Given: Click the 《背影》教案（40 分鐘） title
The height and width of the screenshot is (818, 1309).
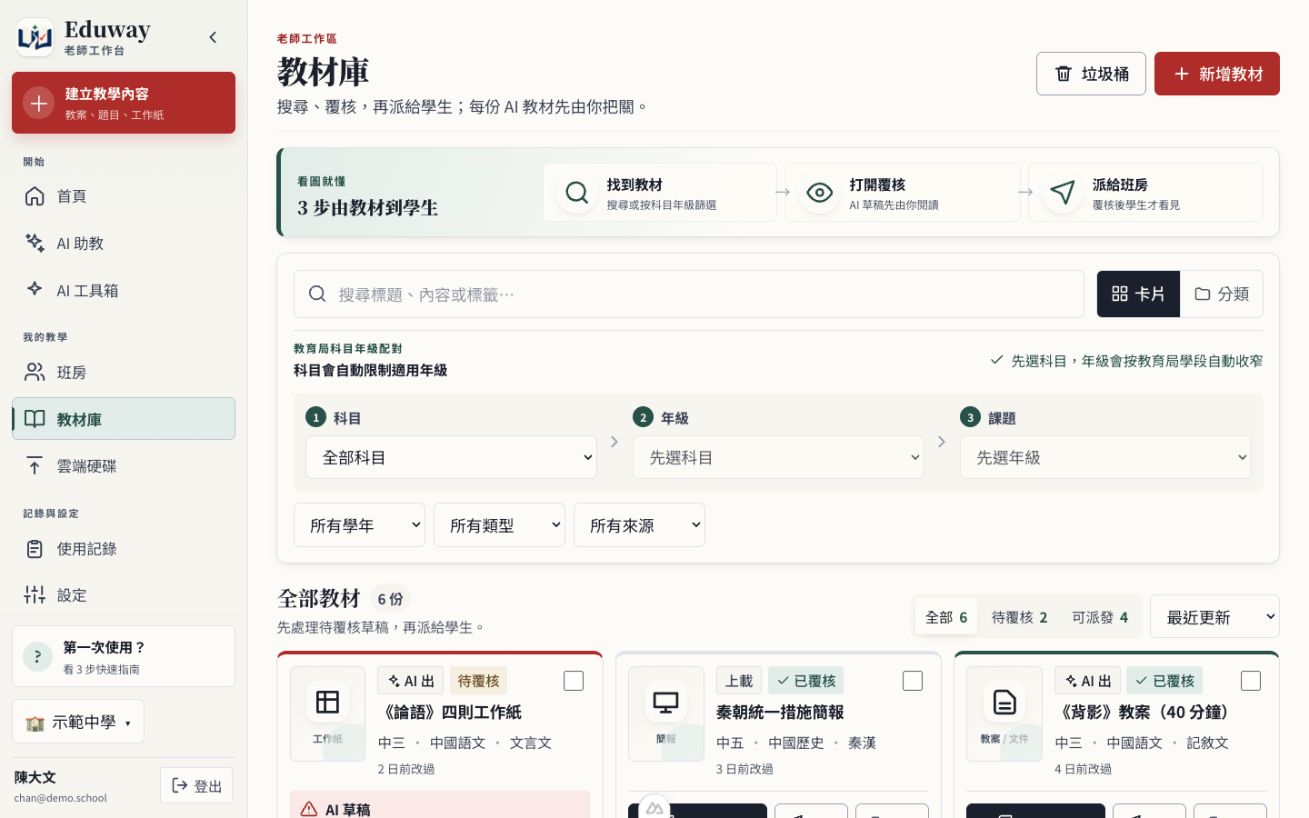Looking at the screenshot, I should click(1146, 712).
